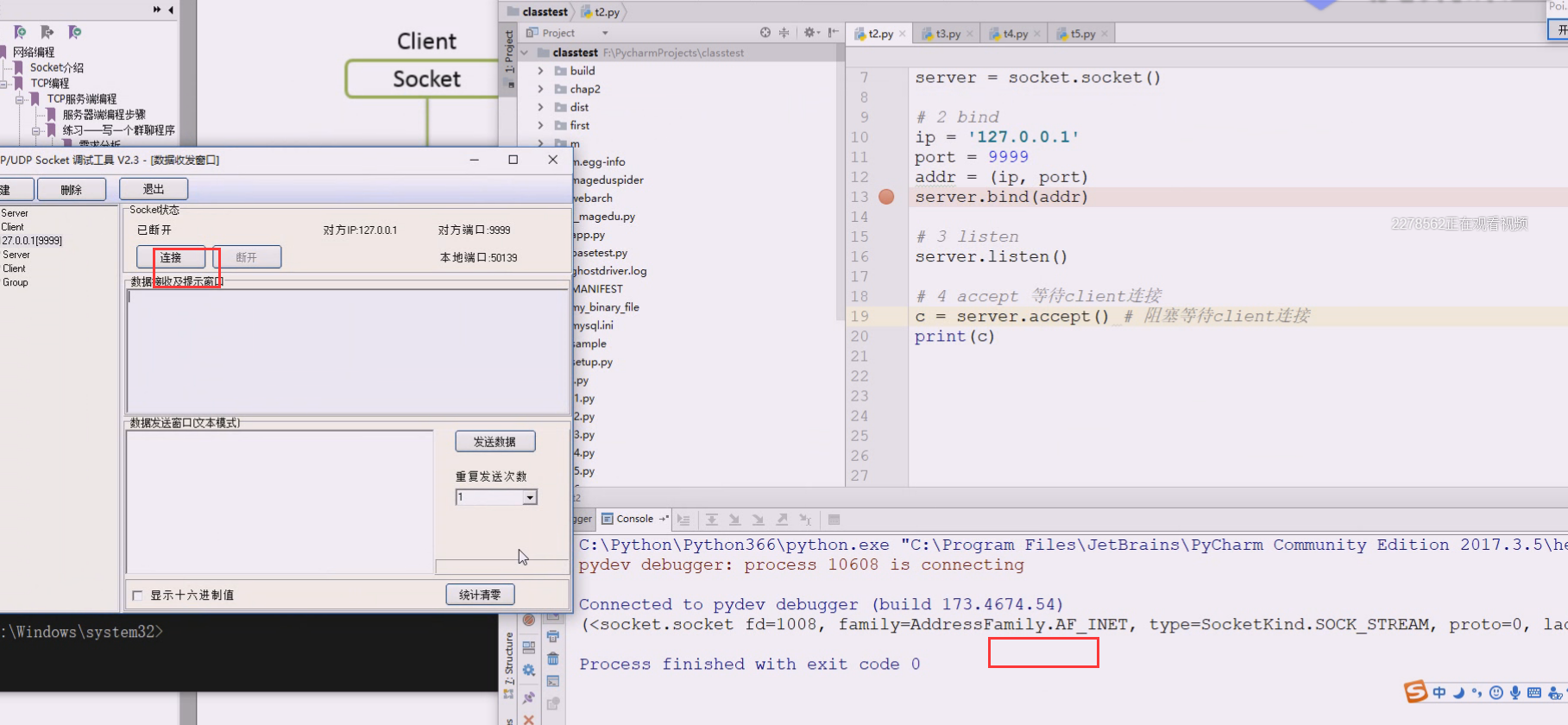Enable the 显示十六进制值 hex display checkbox
This screenshot has width=1568, height=725.
pos(137,596)
